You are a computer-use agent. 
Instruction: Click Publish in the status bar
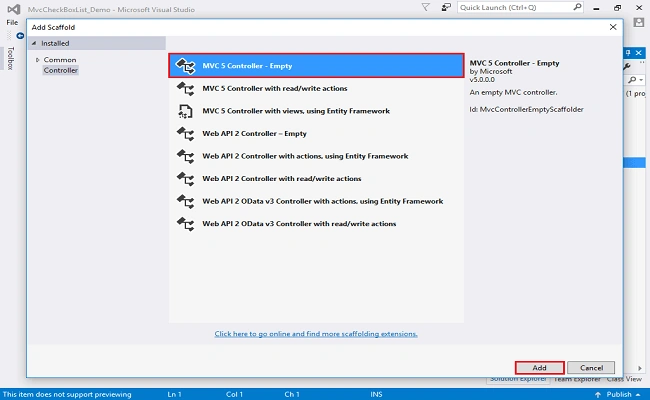click(619, 395)
